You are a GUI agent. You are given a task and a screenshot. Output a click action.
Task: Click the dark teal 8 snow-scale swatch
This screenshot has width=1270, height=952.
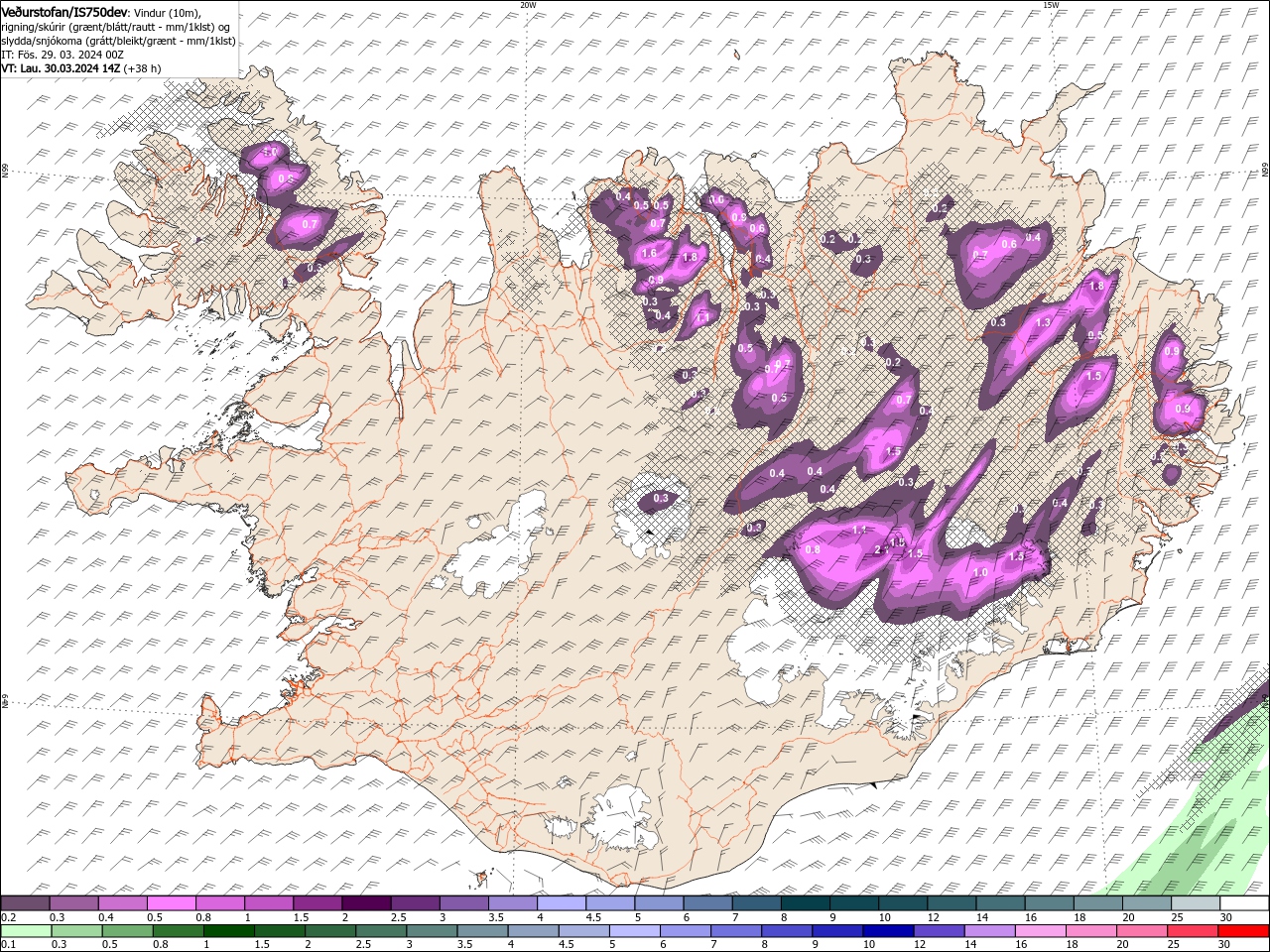pos(804,902)
